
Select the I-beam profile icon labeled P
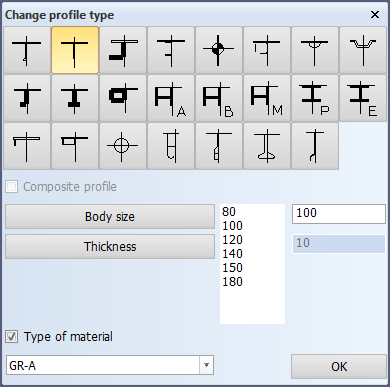tap(315, 98)
